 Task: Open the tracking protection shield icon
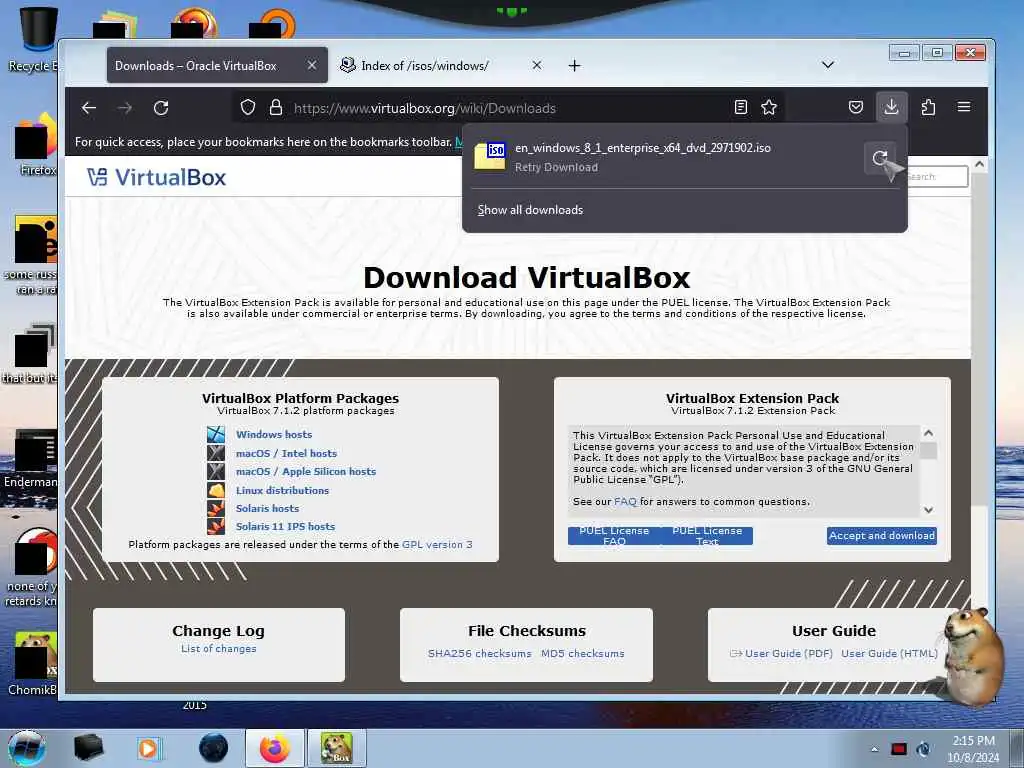[248, 107]
